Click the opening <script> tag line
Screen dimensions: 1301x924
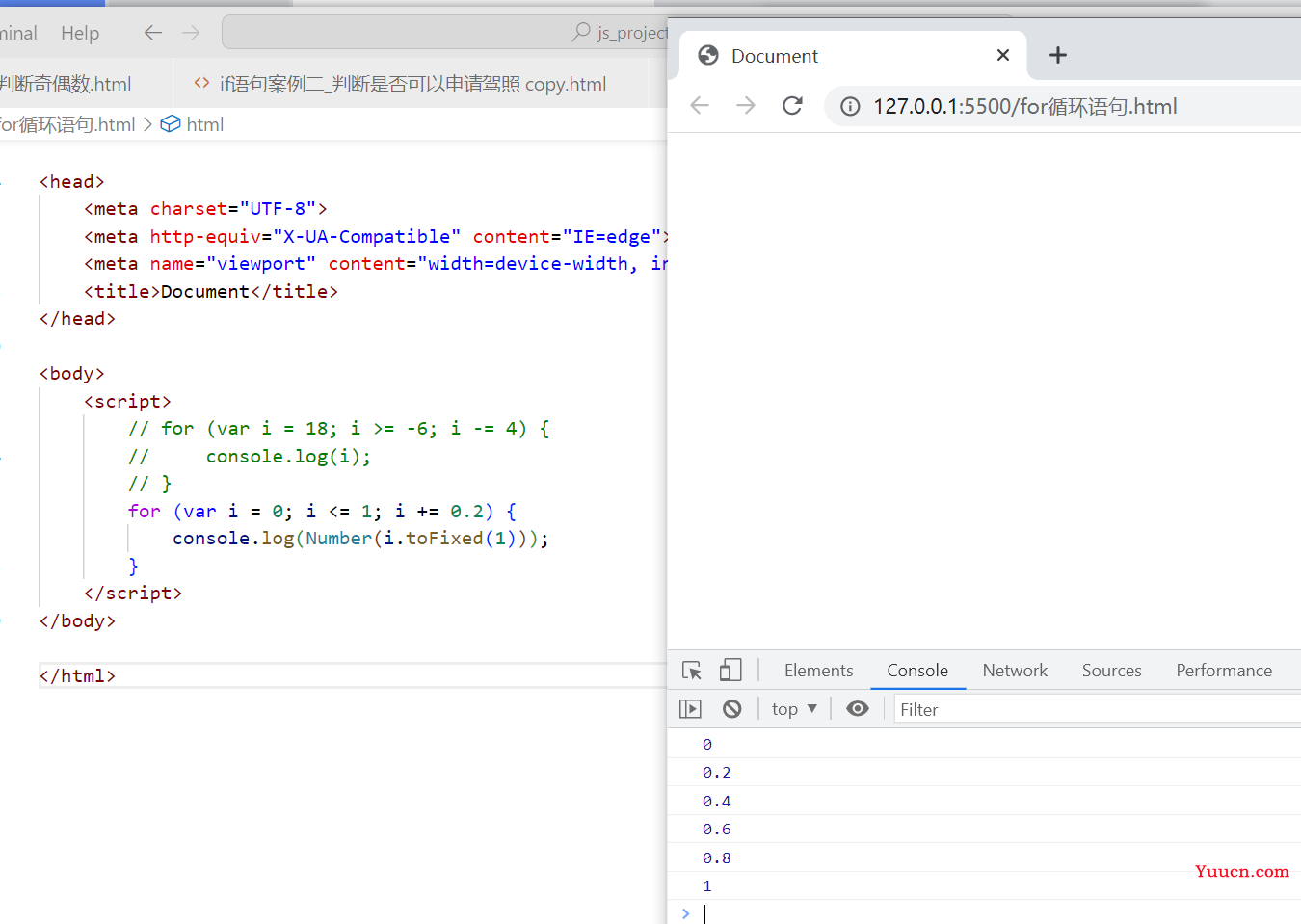(x=127, y=402)
